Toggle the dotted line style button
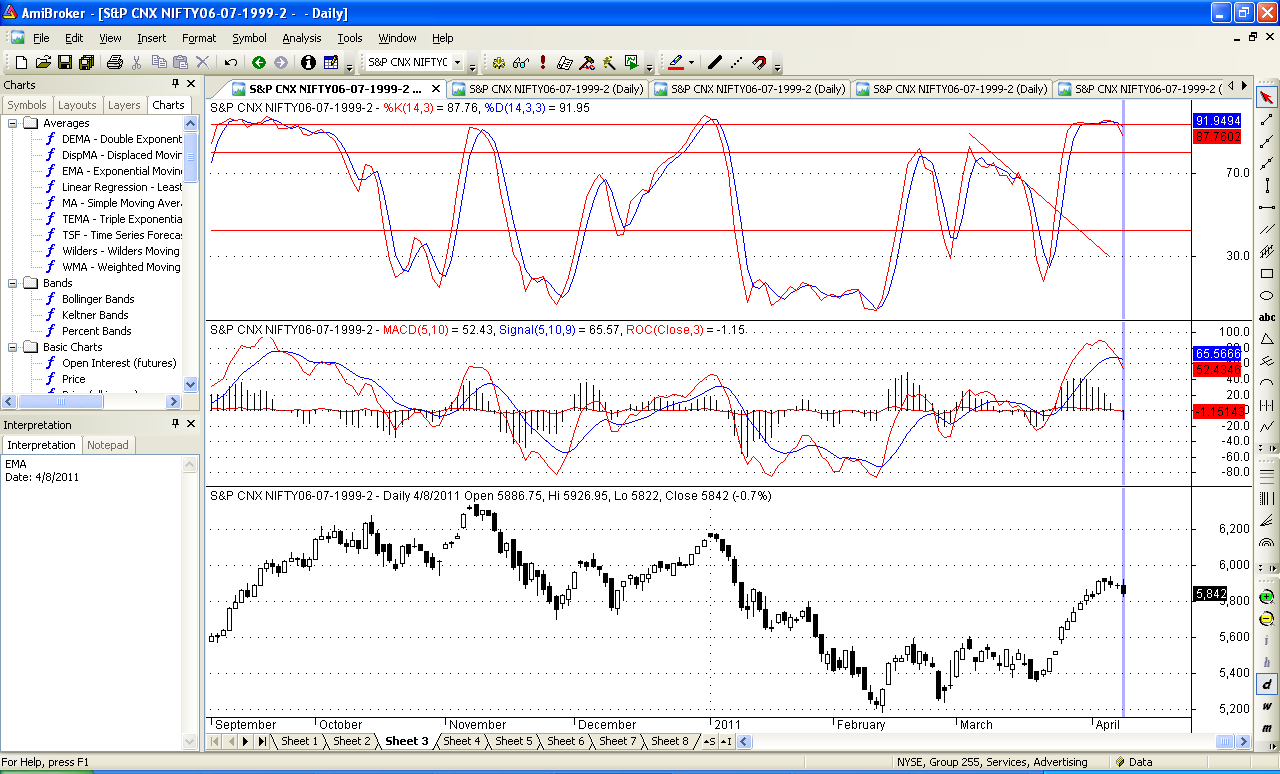The image size is (1280, 774). 736,62
